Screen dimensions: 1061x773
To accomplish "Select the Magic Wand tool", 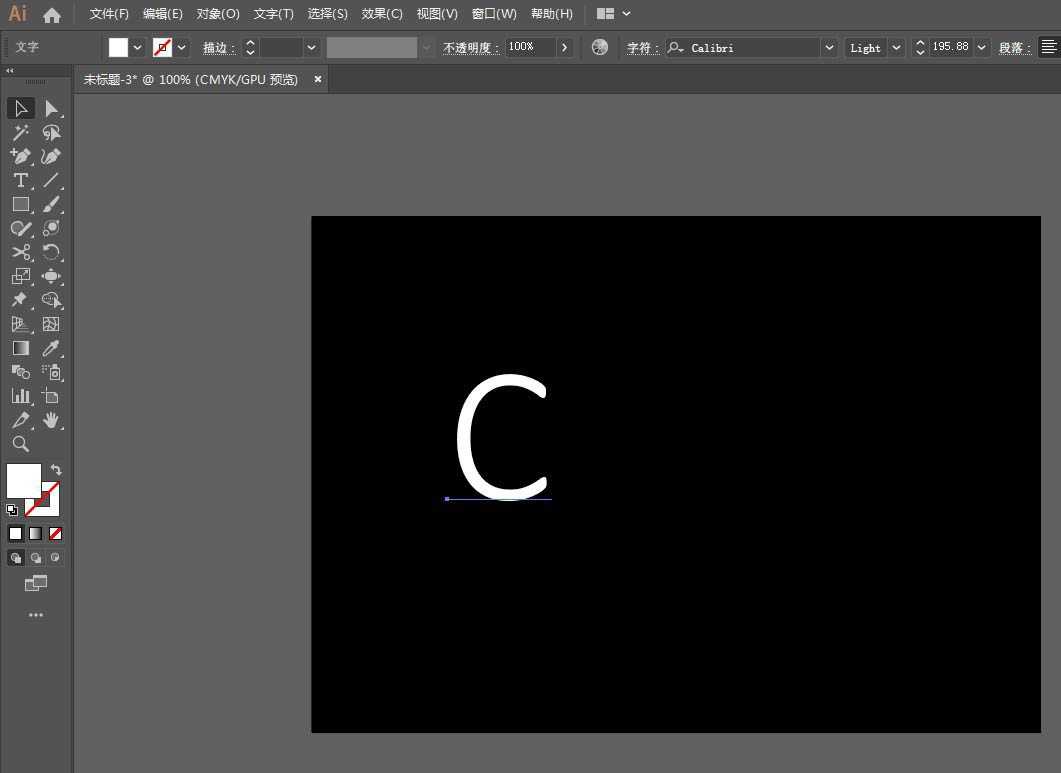I will pos(20,132).
